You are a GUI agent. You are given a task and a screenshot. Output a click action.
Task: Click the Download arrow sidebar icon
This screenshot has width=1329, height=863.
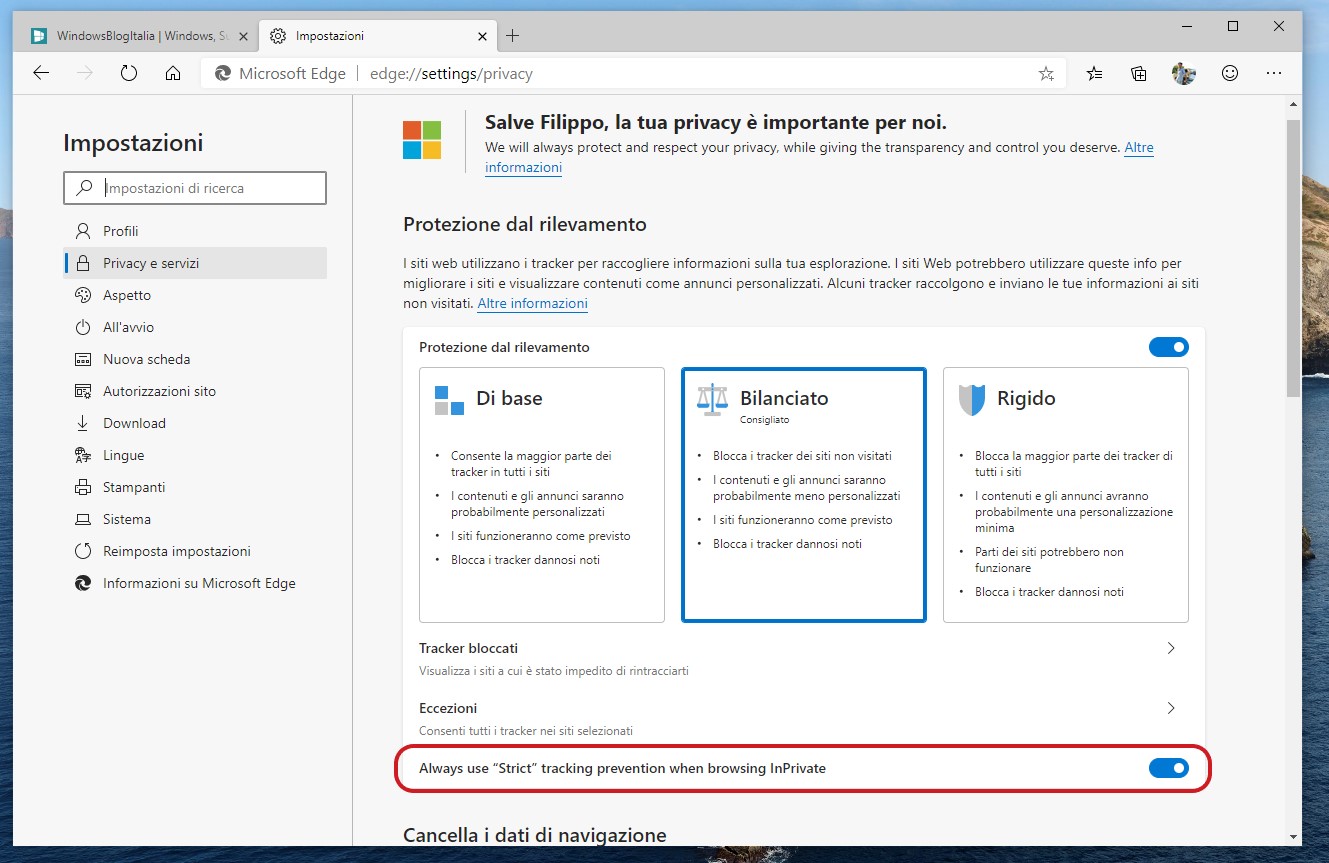point(83,423)
